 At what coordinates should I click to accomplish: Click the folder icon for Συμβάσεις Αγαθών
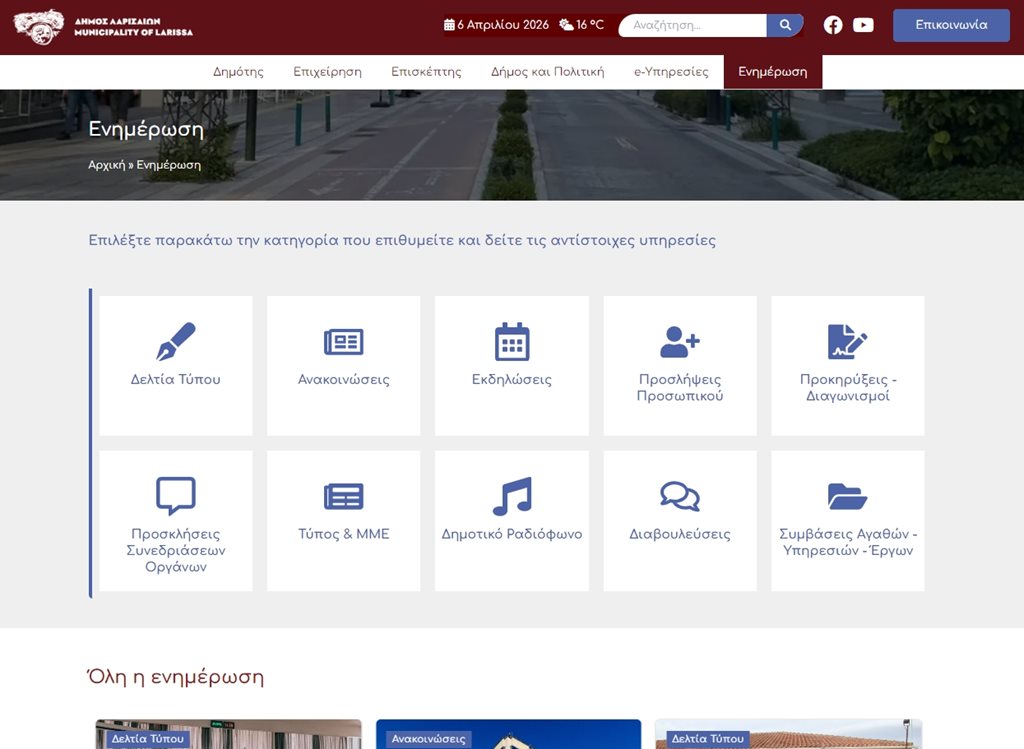[x=847, y=496]
